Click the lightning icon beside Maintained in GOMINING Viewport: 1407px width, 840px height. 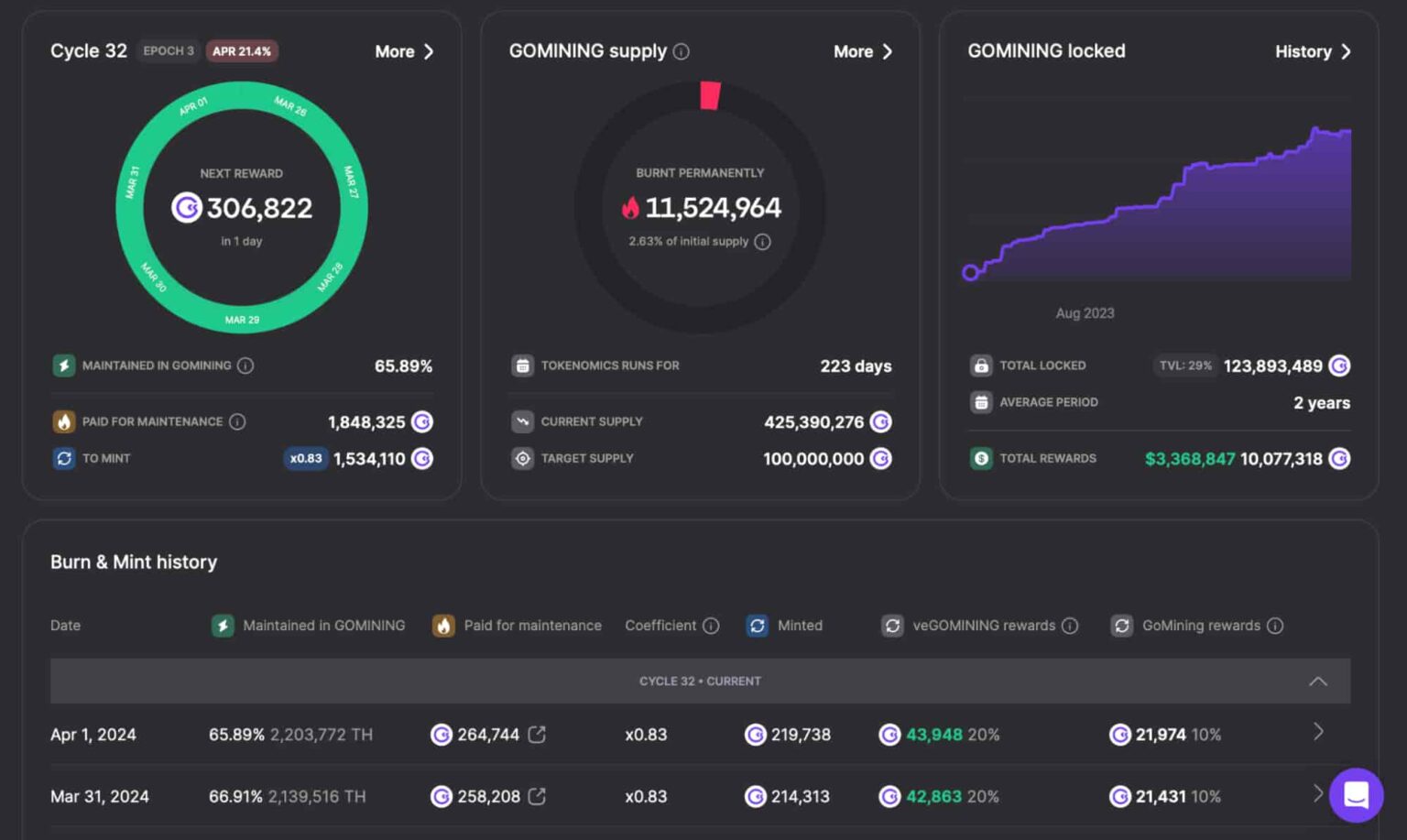(x=62, y=365)
